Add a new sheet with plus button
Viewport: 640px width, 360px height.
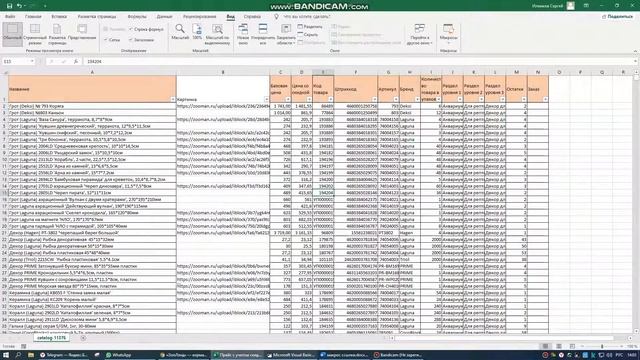click(83, 338)
